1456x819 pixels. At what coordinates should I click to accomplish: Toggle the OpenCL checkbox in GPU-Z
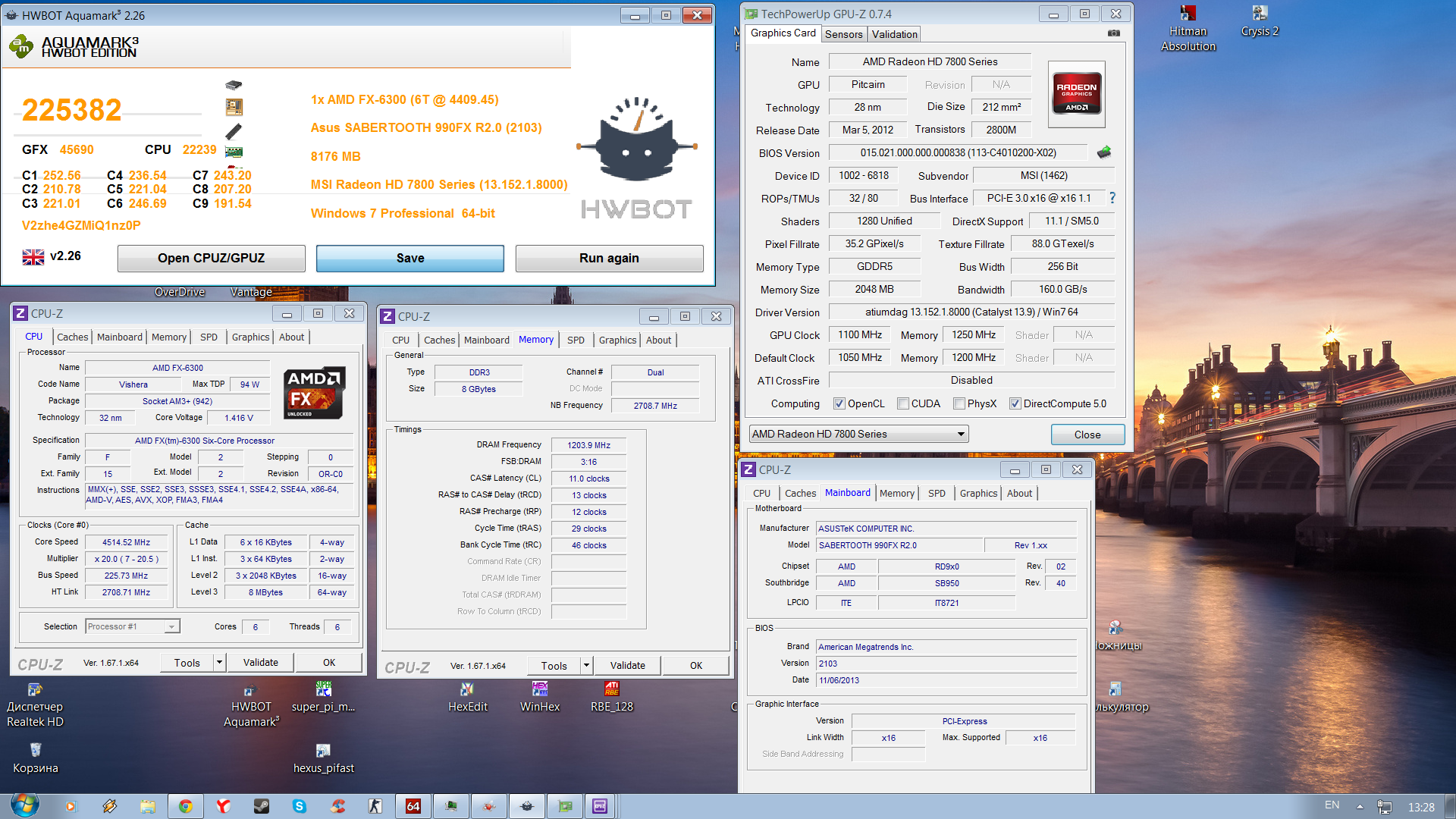point(839,403)
